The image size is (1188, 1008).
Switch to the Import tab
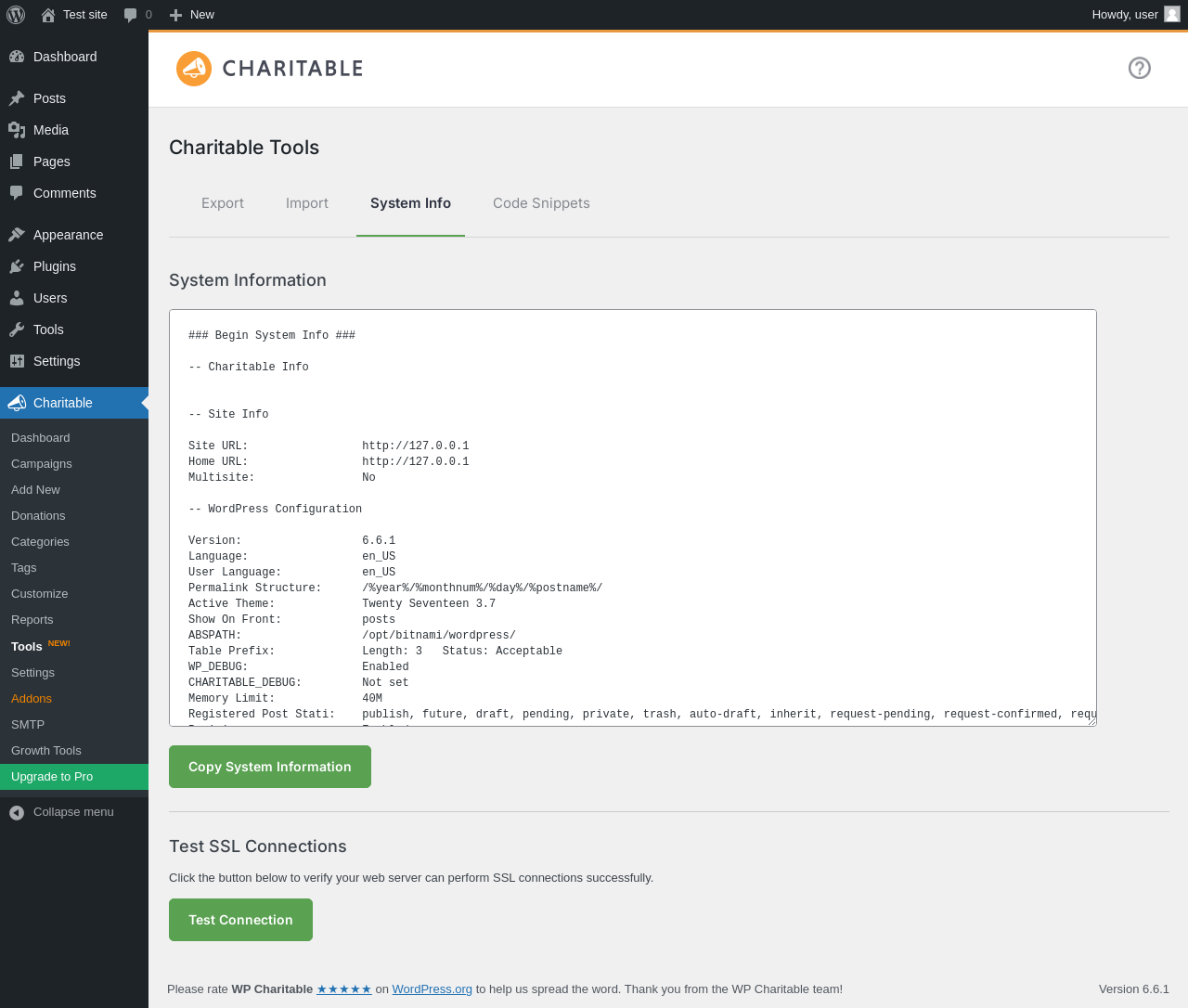307,203
